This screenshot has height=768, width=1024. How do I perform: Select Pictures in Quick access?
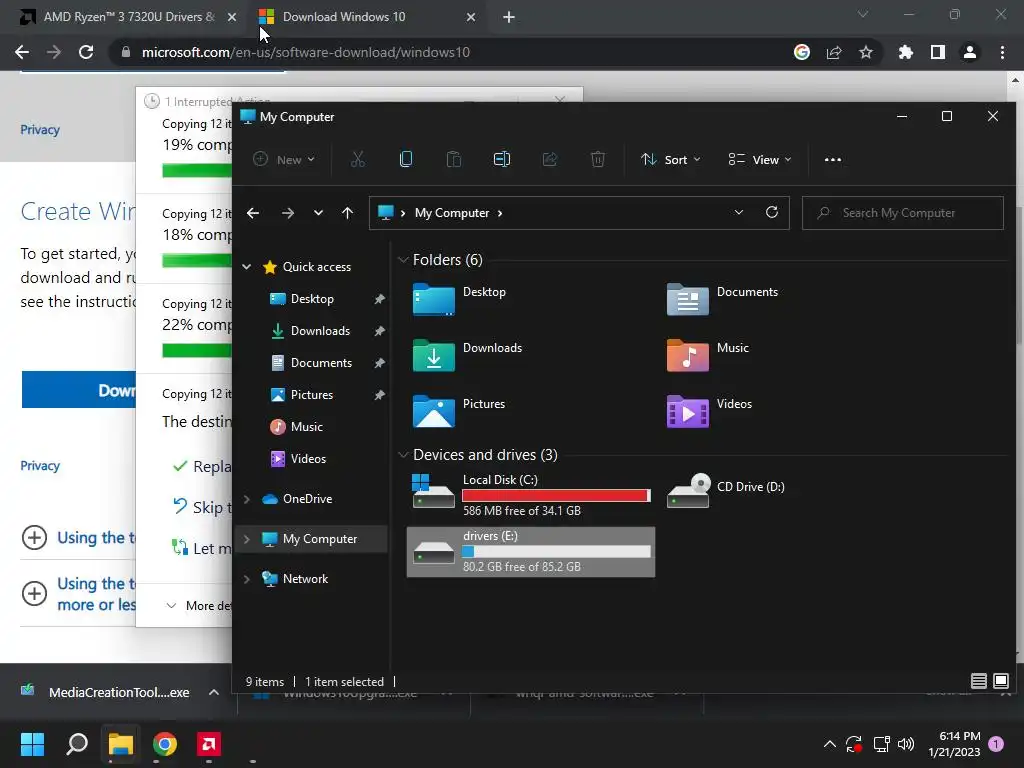pyautogui.click(x=312, y=394)
